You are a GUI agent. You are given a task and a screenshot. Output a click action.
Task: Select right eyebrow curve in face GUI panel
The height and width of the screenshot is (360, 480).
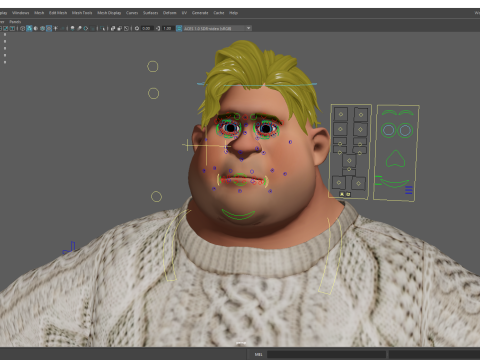(406, 113)
